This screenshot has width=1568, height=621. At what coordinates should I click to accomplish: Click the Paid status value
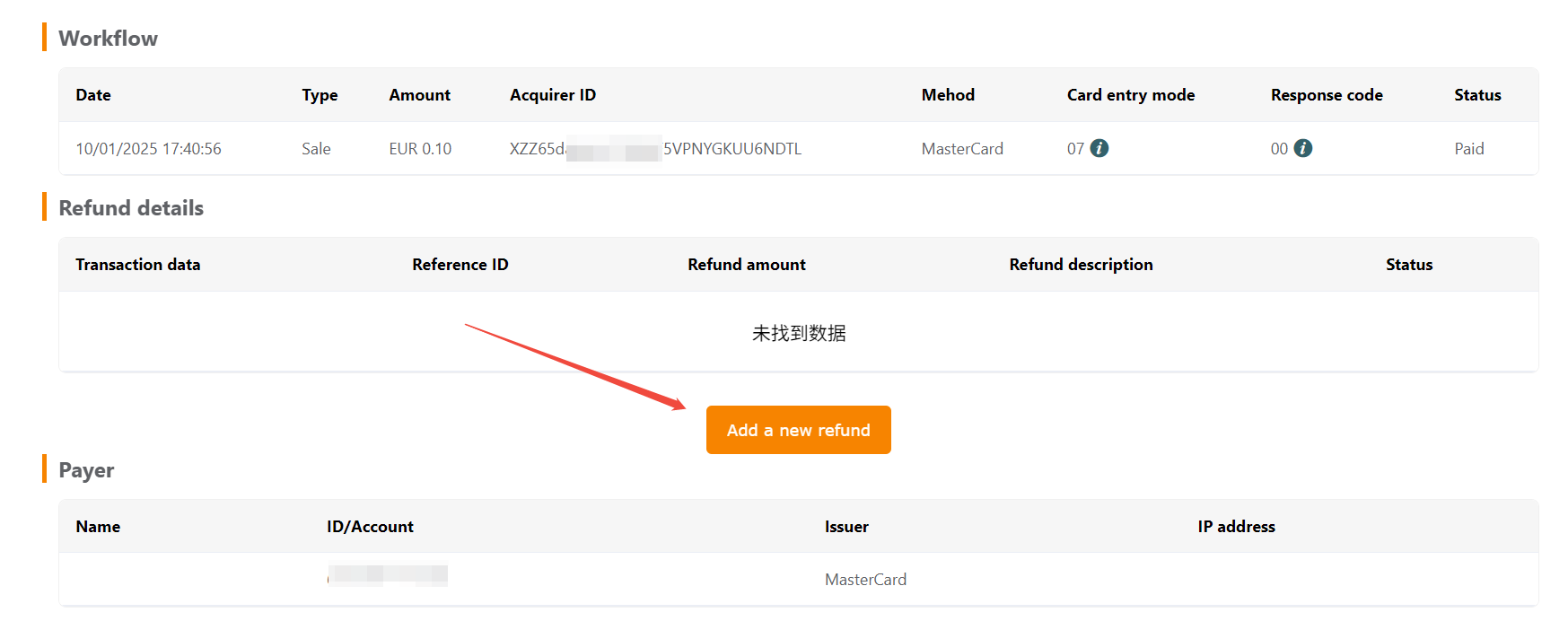coord(1469,149)
